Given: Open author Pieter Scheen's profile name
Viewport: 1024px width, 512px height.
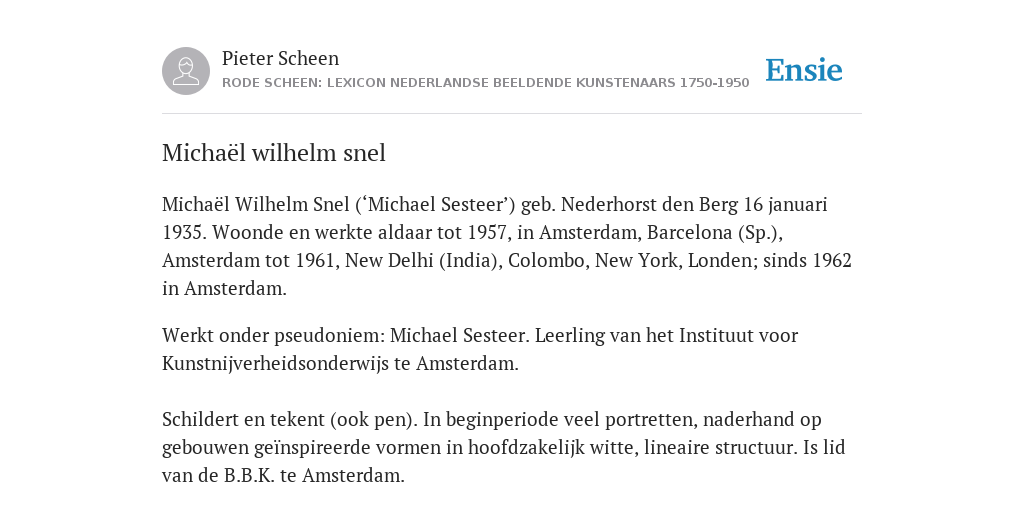Looking at the screenshot, I should coord(280,58).
